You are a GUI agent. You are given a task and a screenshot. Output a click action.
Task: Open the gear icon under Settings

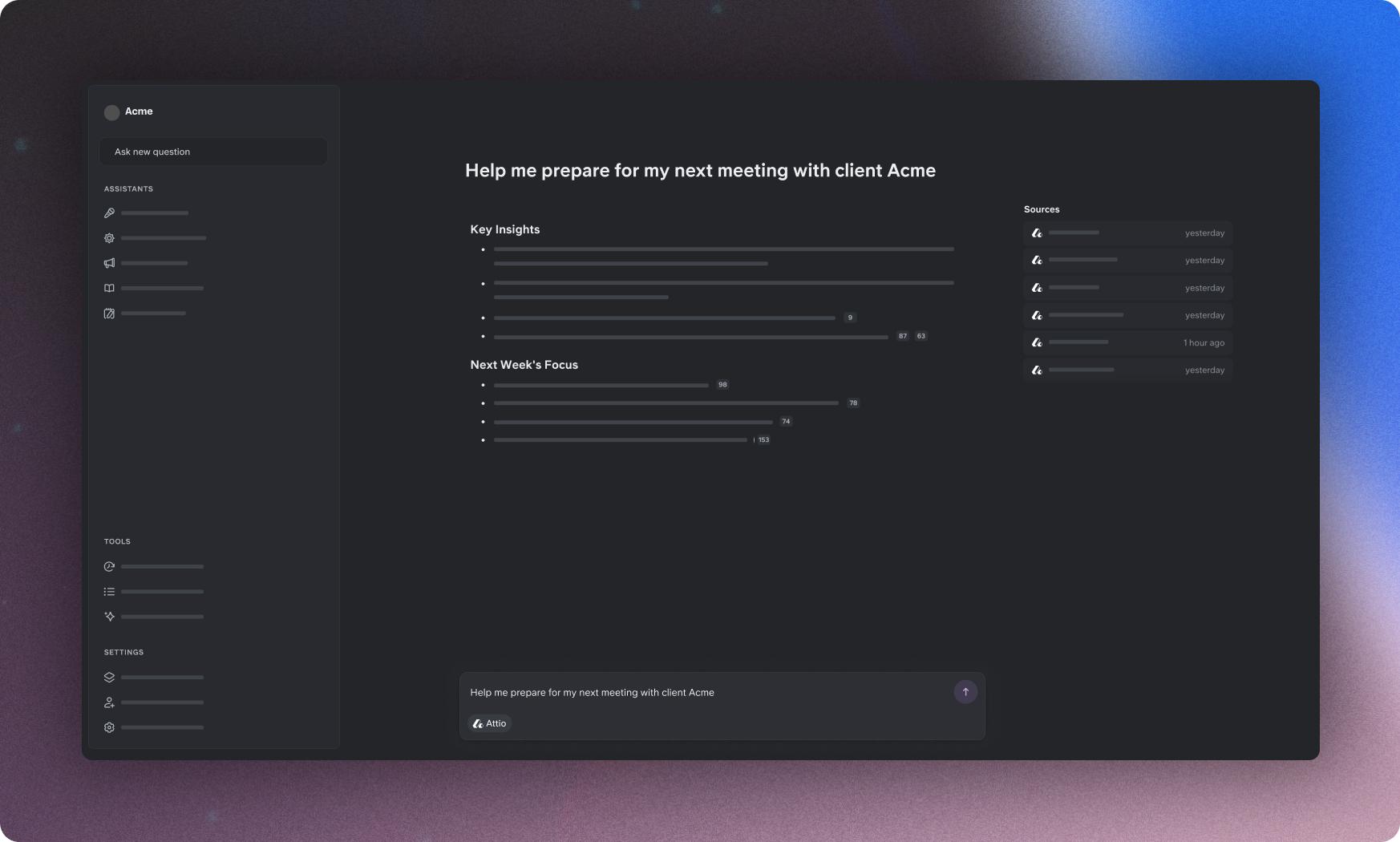click(110, 727)
